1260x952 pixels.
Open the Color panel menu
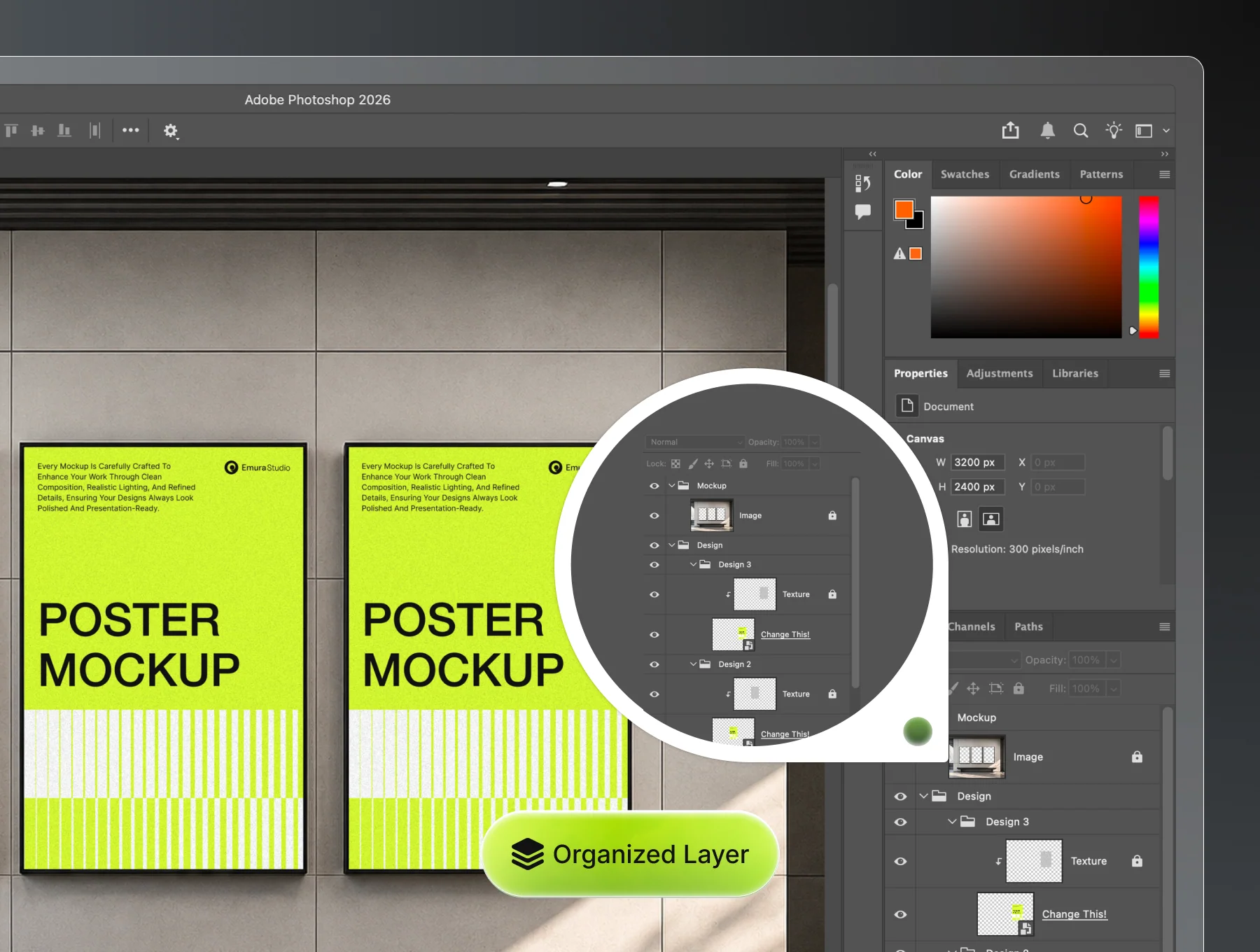(x=1165, y=175)
